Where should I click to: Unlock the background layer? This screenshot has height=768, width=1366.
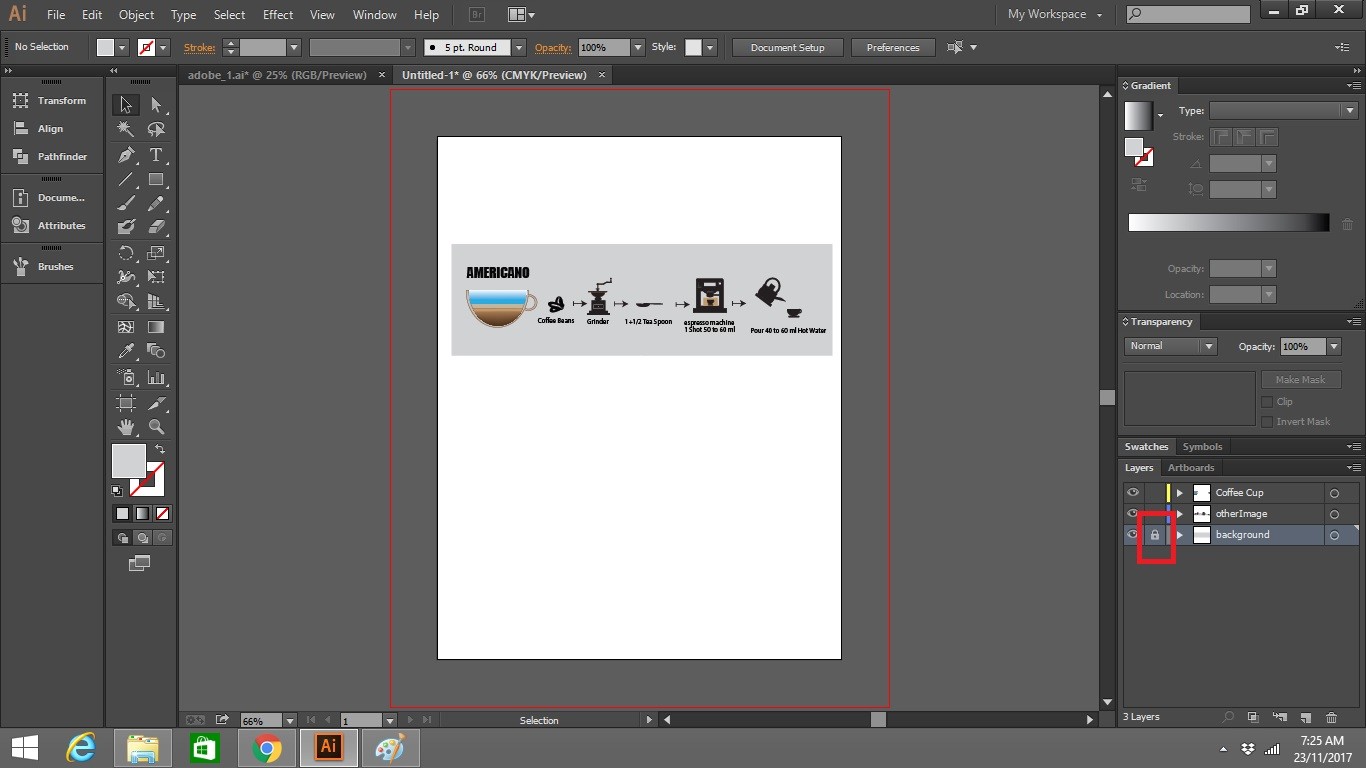click(x=1155, y=535)
